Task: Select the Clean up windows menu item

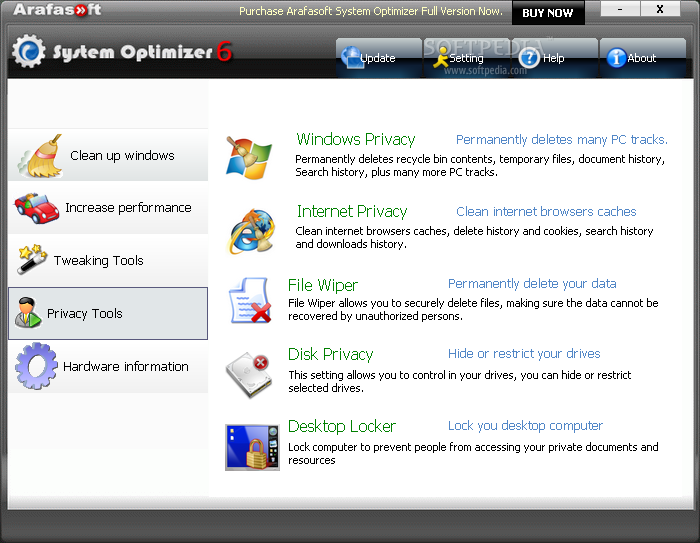Action: click(x=108, y=155)
